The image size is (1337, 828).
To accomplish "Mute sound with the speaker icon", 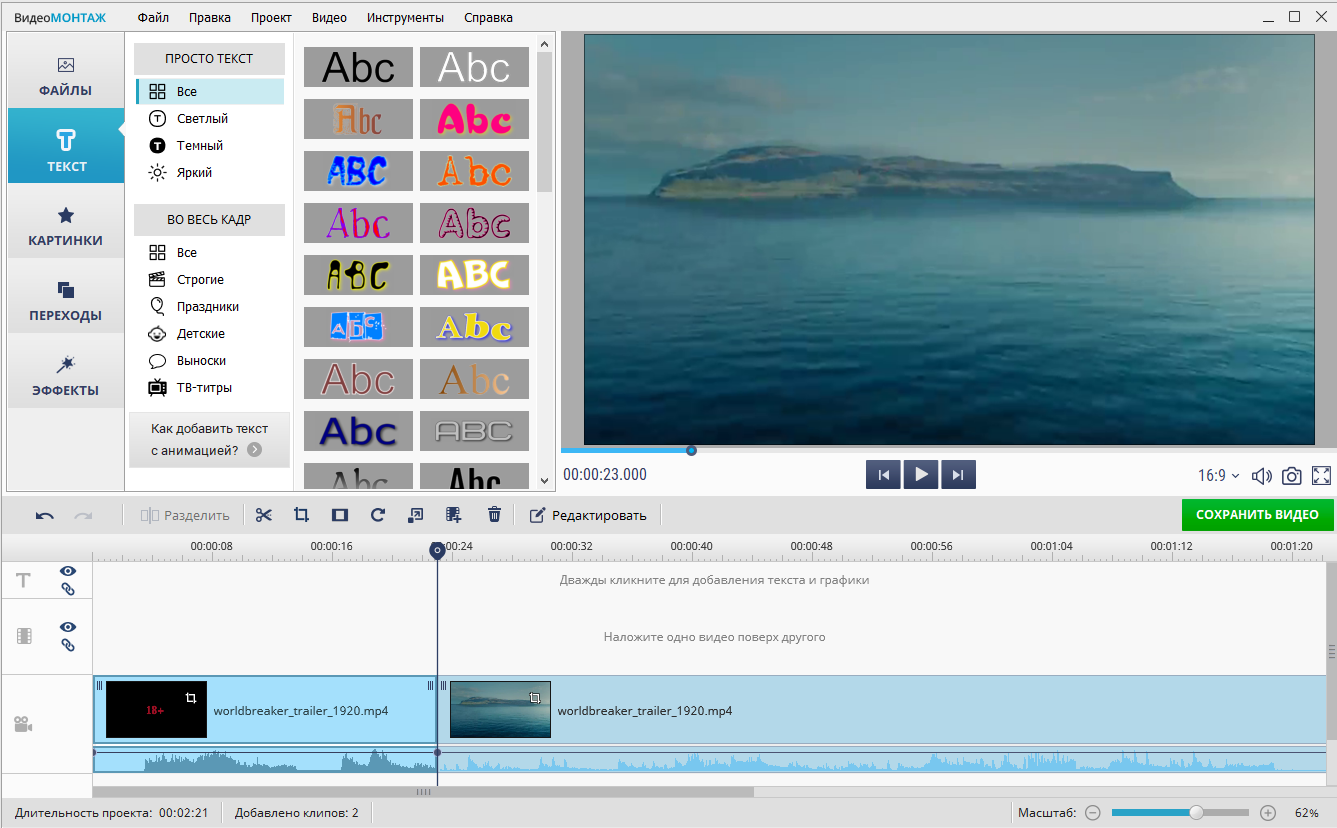I will [1262, 476].
